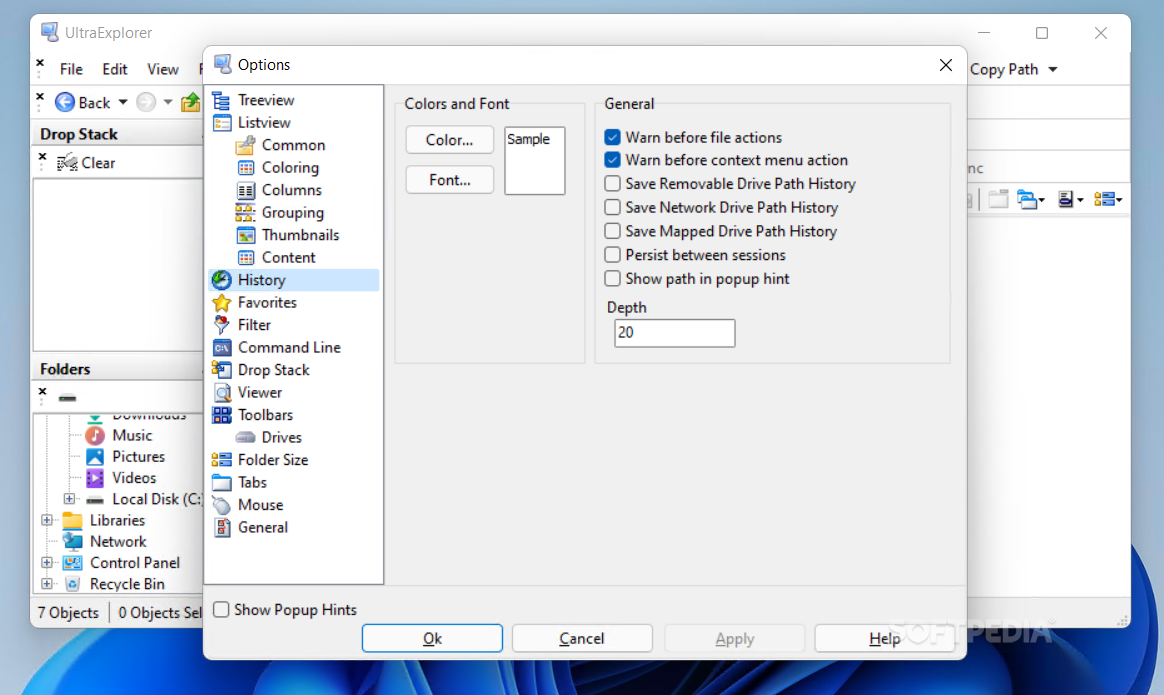Open the Edit menu

[114, 69]
